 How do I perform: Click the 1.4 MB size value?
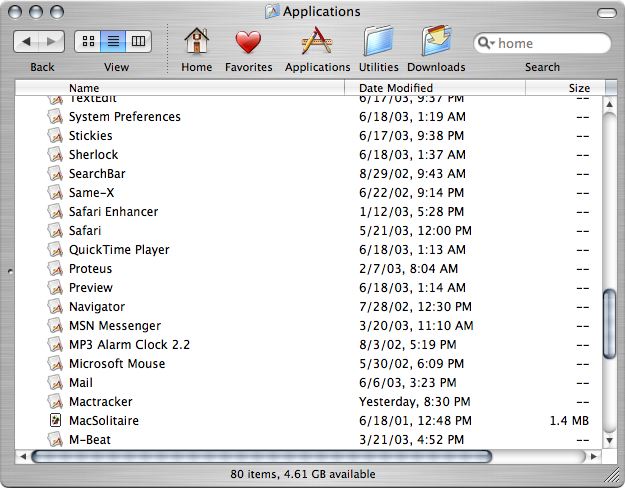[x=569, y=421]
